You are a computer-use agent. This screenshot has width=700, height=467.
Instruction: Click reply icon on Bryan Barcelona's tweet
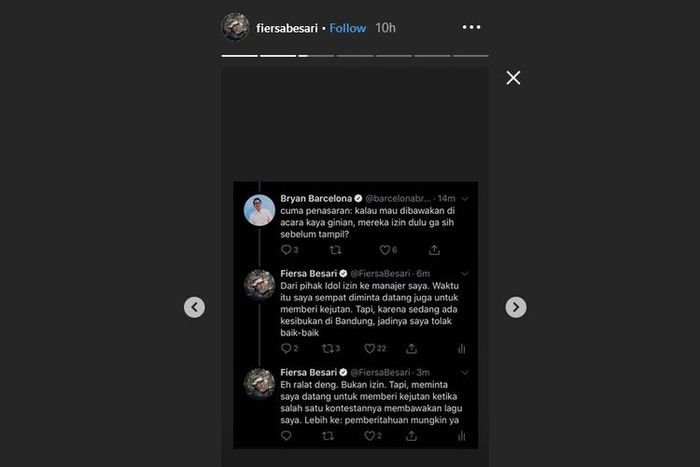coord(286,250)
